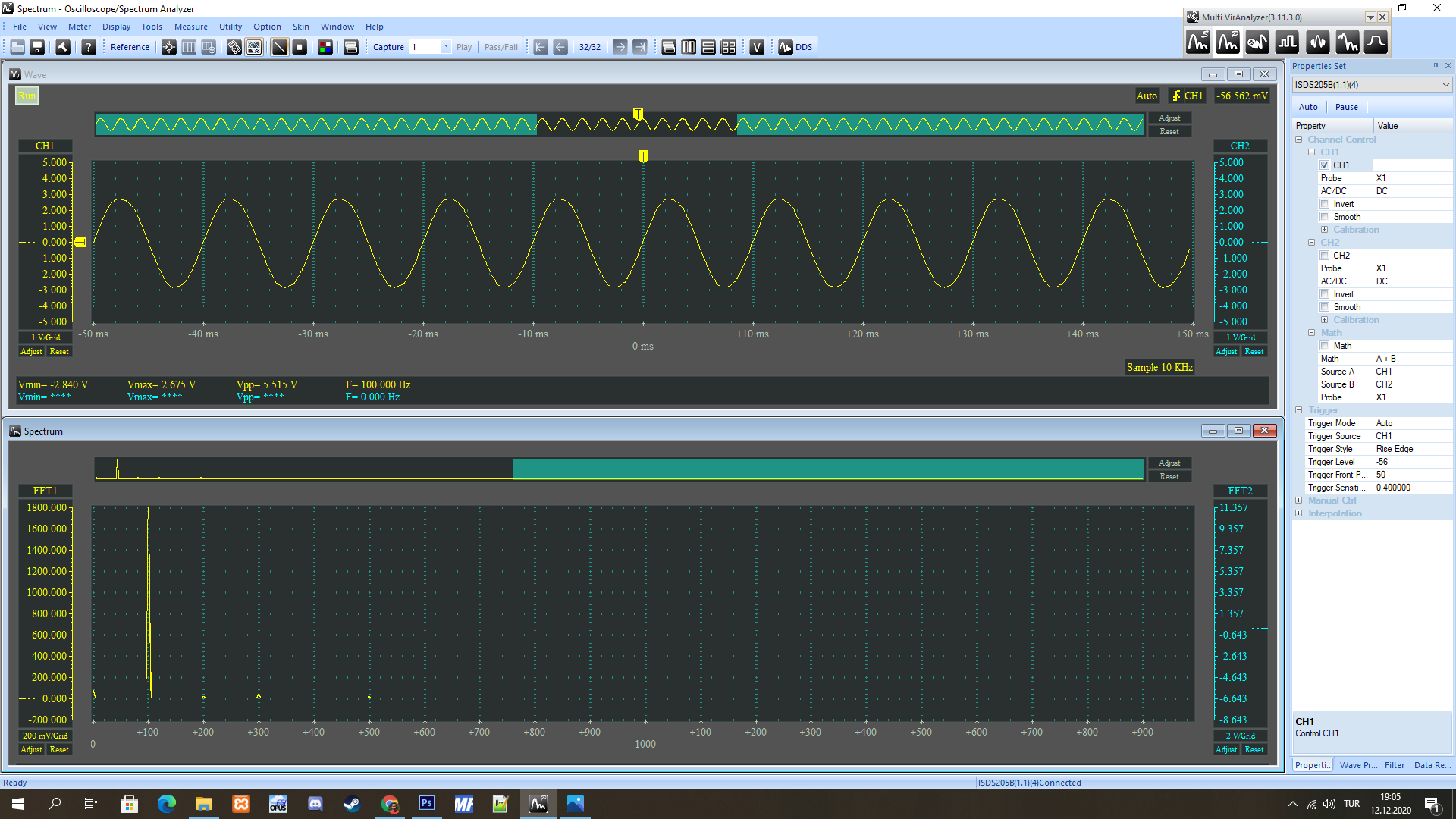
Task: Click the Reference toolbar button
Action: pos(130,47)
